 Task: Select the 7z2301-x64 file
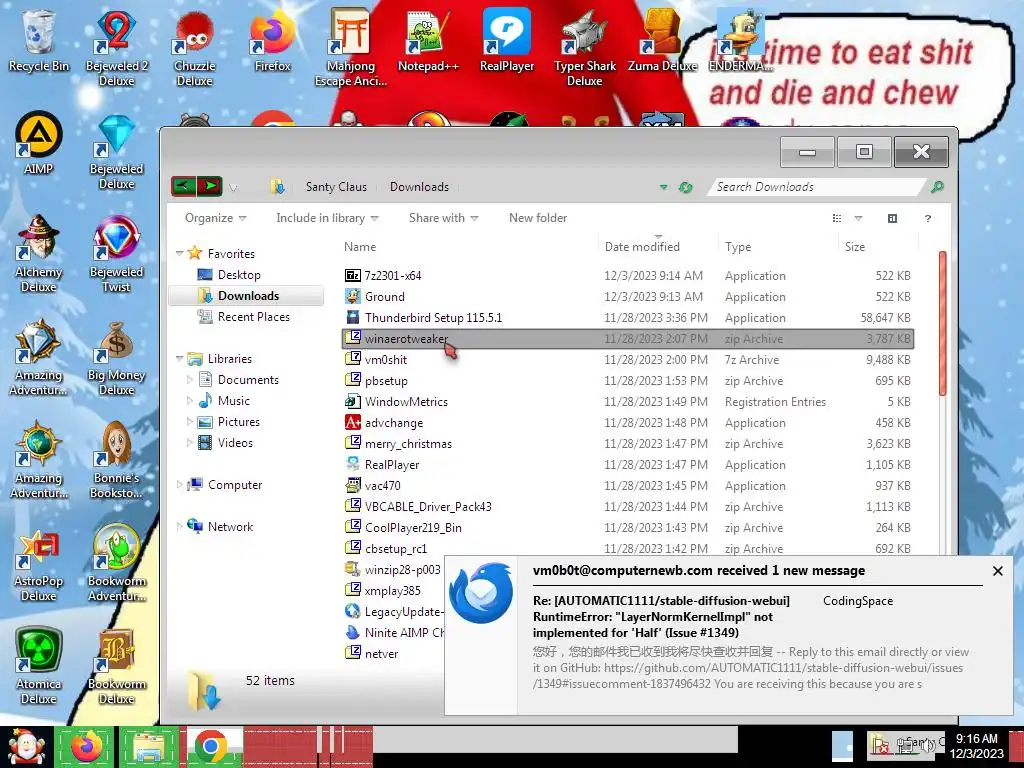(628, 276)
